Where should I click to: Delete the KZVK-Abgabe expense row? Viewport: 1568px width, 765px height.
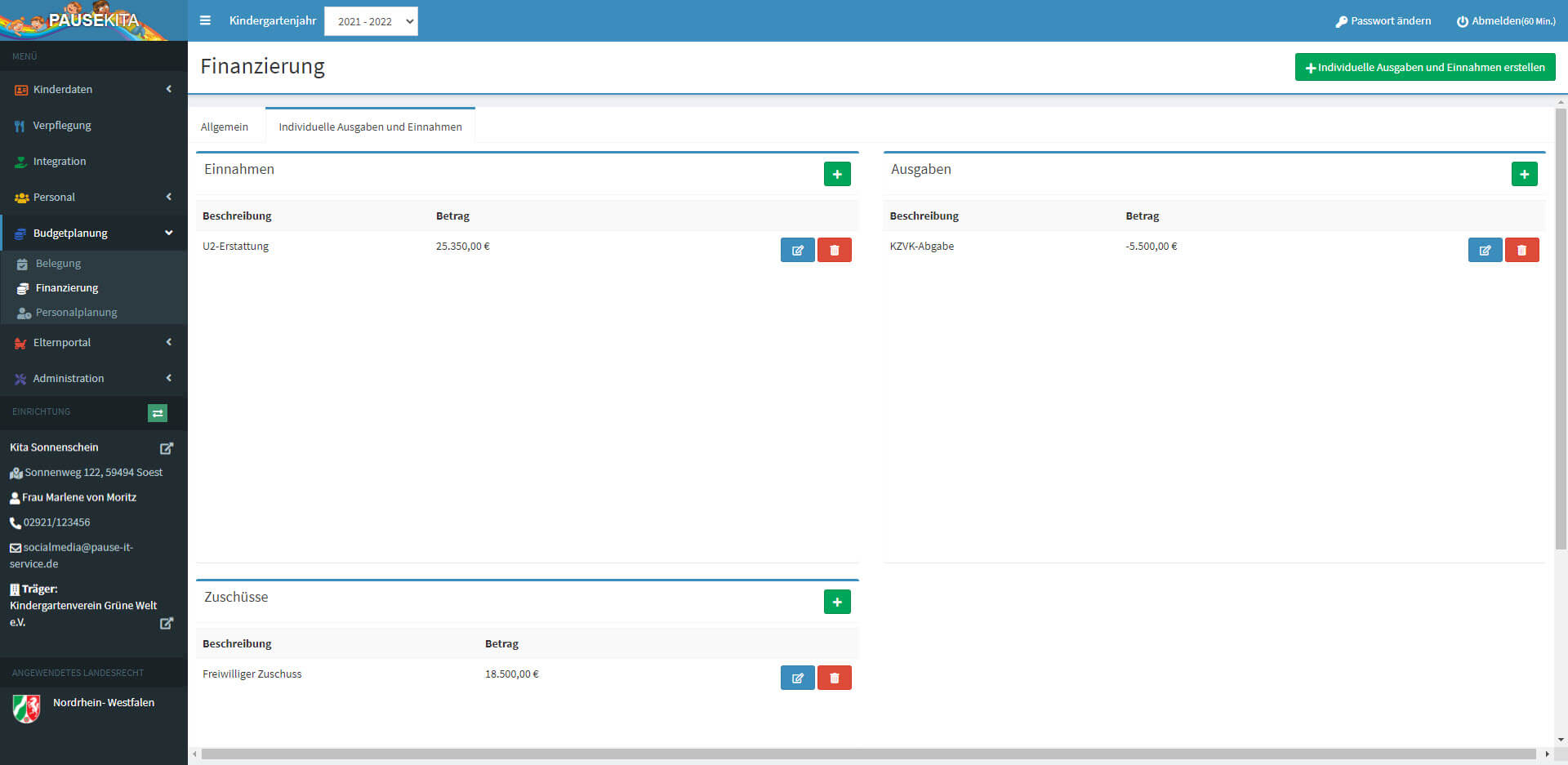(1521, 250)
